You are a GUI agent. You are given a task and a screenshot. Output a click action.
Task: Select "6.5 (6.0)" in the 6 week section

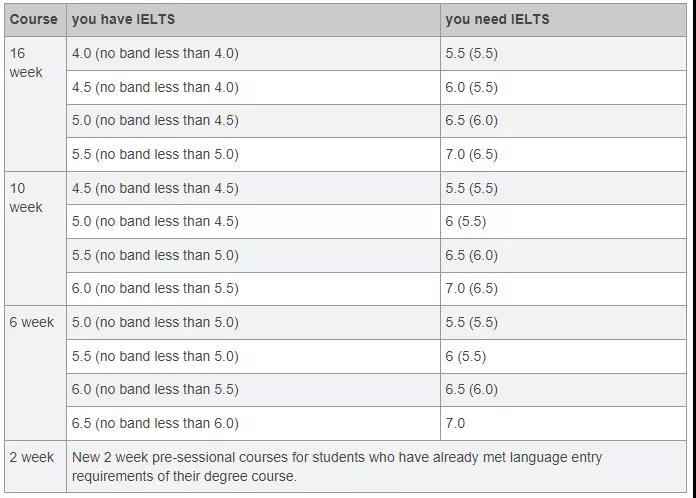click(471, 389)
